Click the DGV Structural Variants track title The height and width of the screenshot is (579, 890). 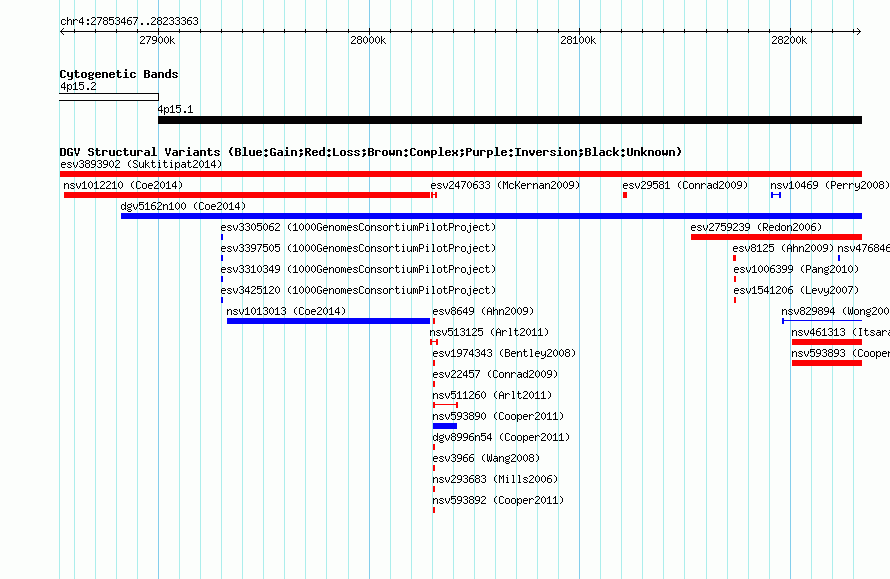(371, 152)
